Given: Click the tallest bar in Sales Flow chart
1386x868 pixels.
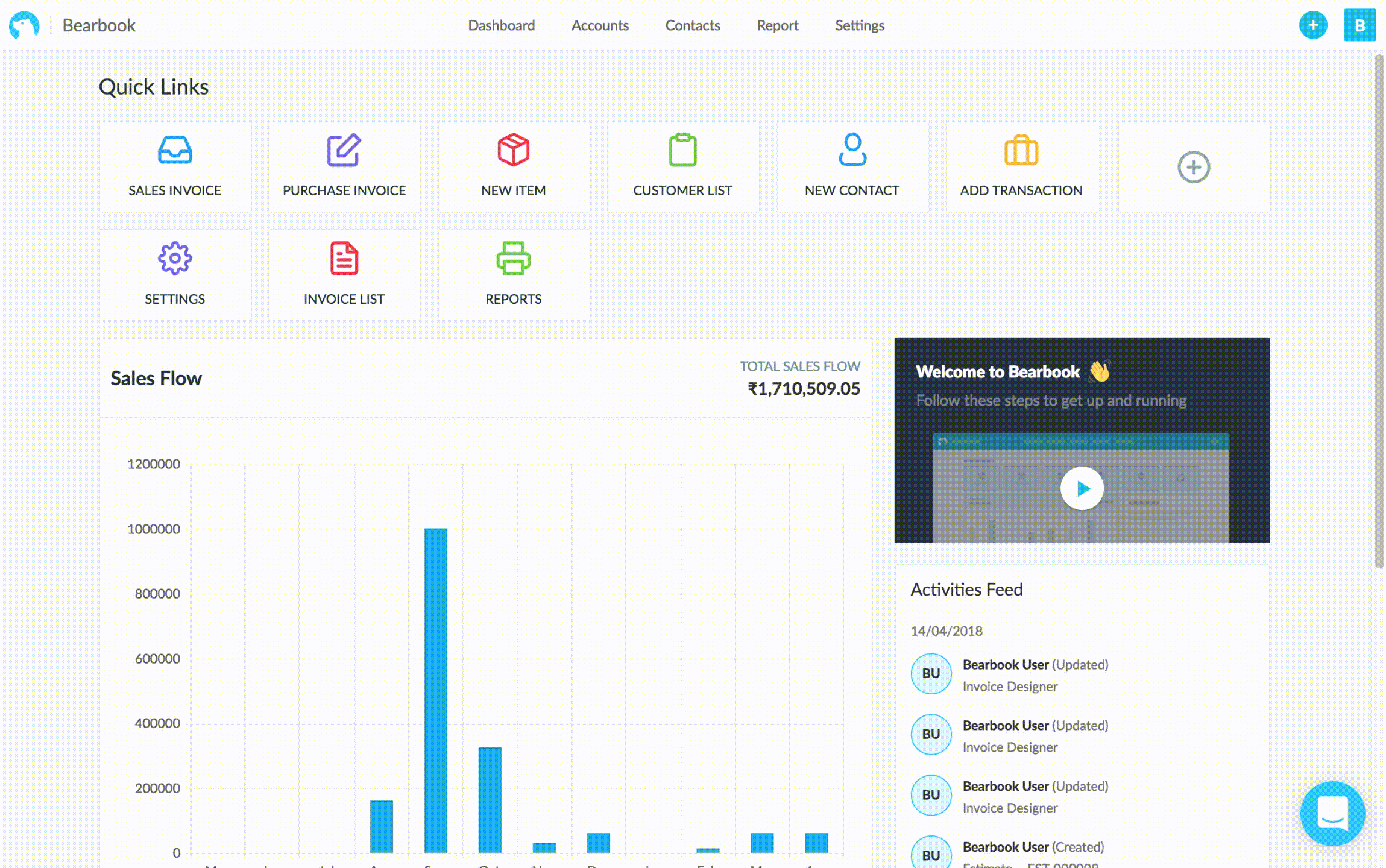Looking at the screenshot, I should pos(436,690).
